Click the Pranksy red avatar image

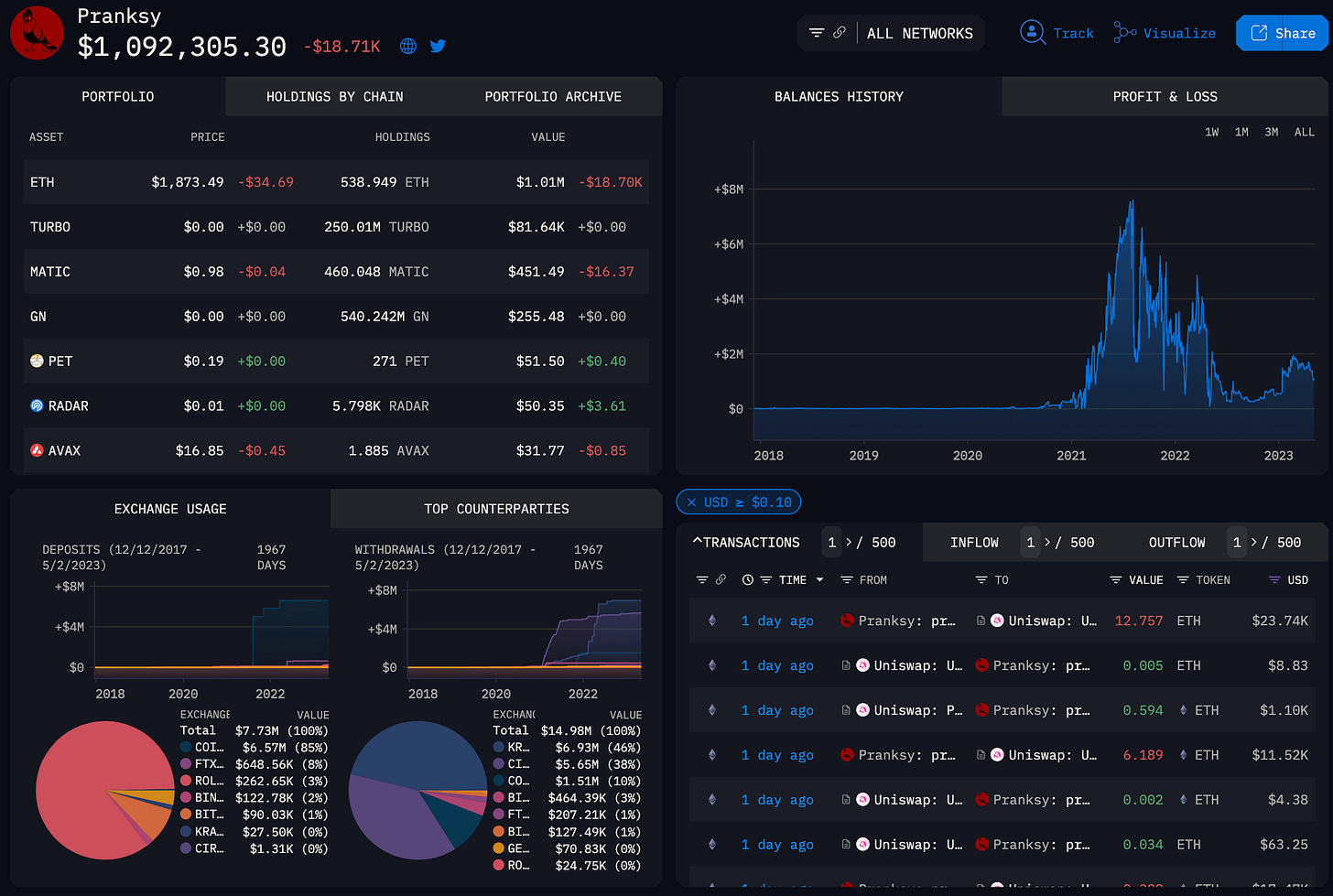(37, 32)
